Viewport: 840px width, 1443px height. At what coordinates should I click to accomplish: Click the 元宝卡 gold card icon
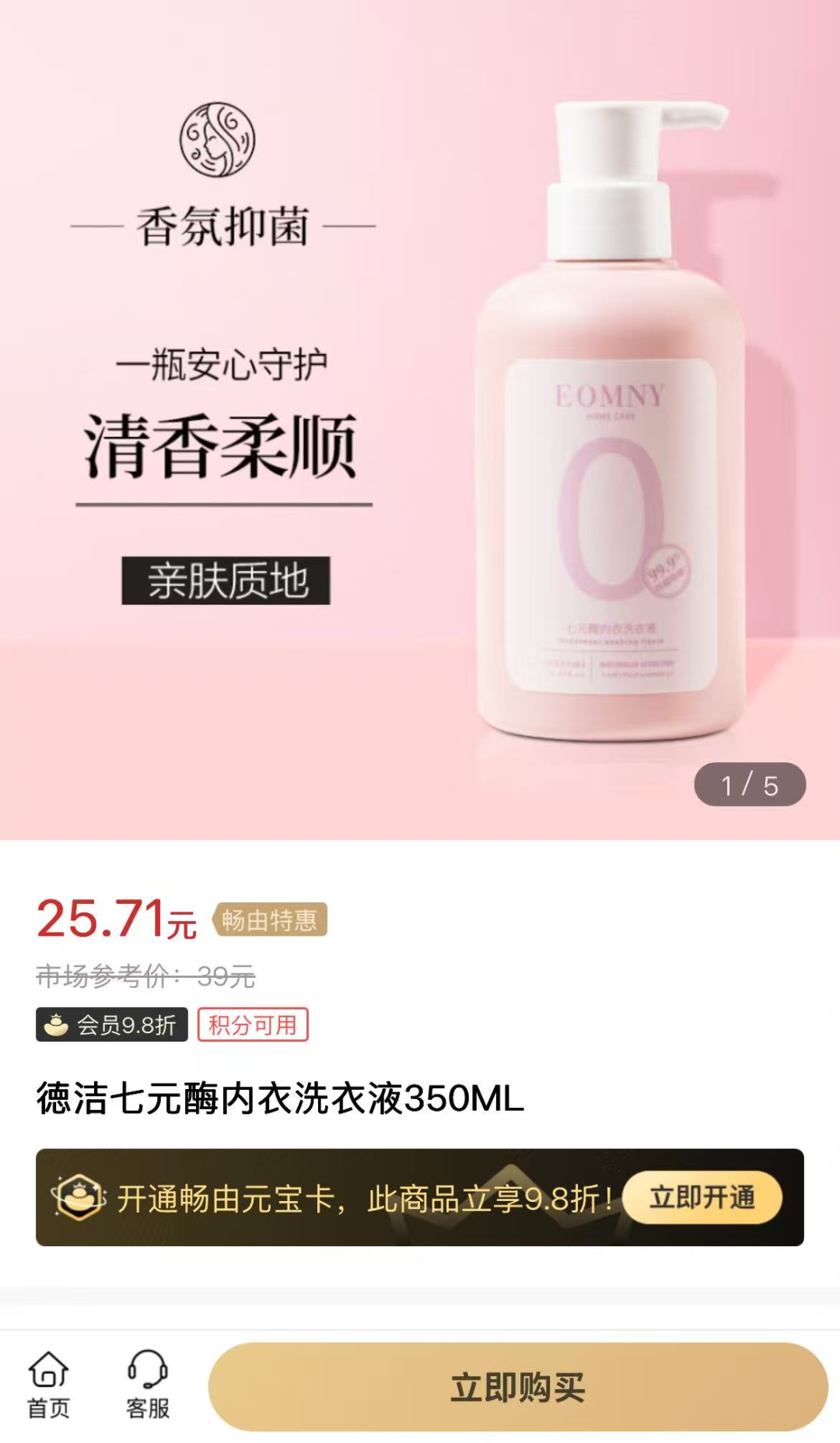coord(79,1197)
